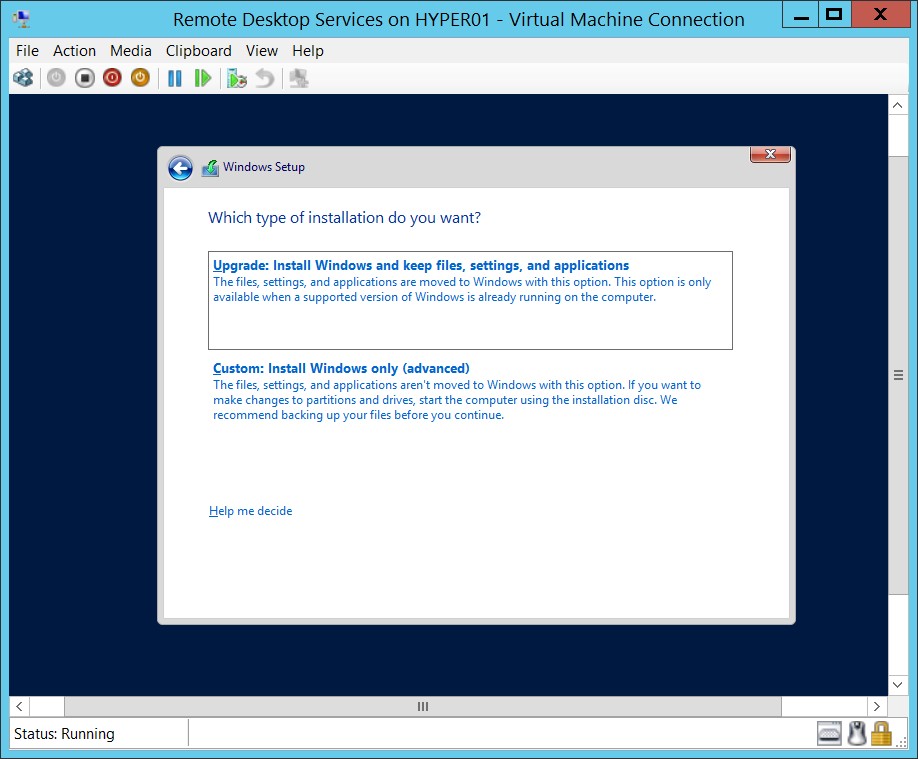Image resolution: width=918 pixels, height=759 pixels.
Task: Click the horizontal scrollbar left arrow
Action: (19, 706)
